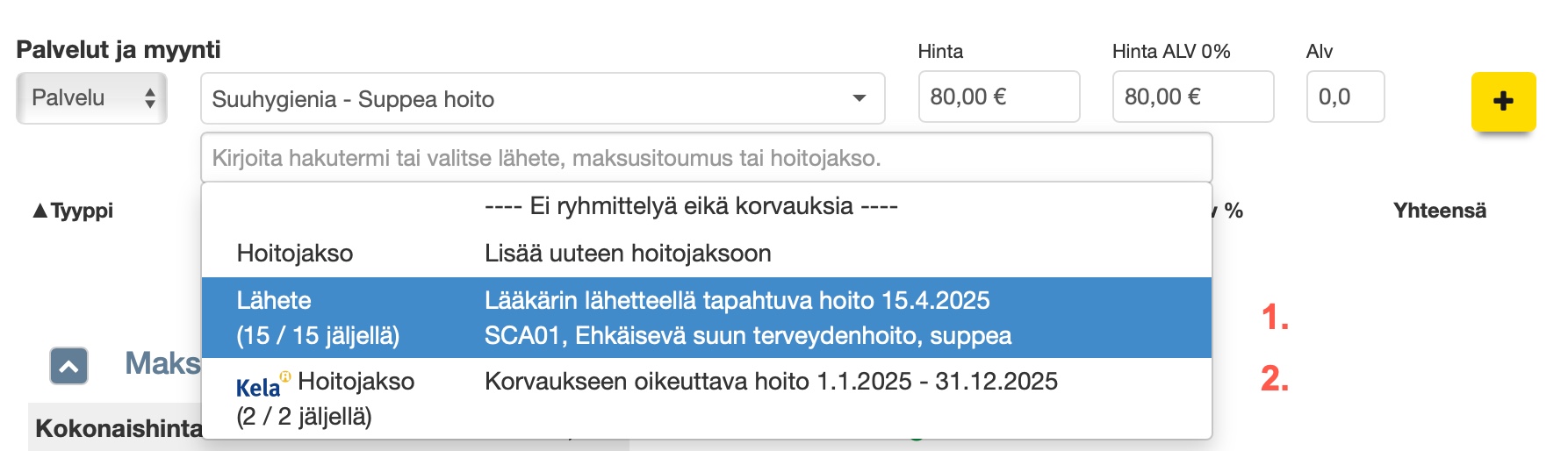Click the yellow plus add button

(1503, 102)
